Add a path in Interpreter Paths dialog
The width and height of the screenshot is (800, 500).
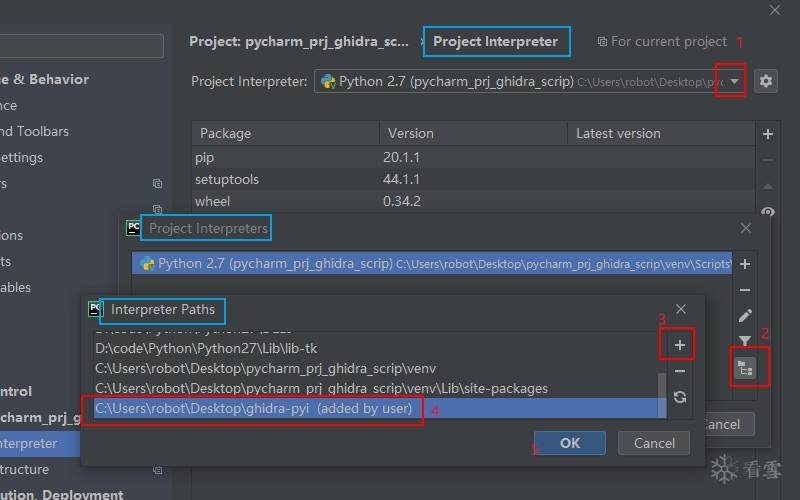680,345
